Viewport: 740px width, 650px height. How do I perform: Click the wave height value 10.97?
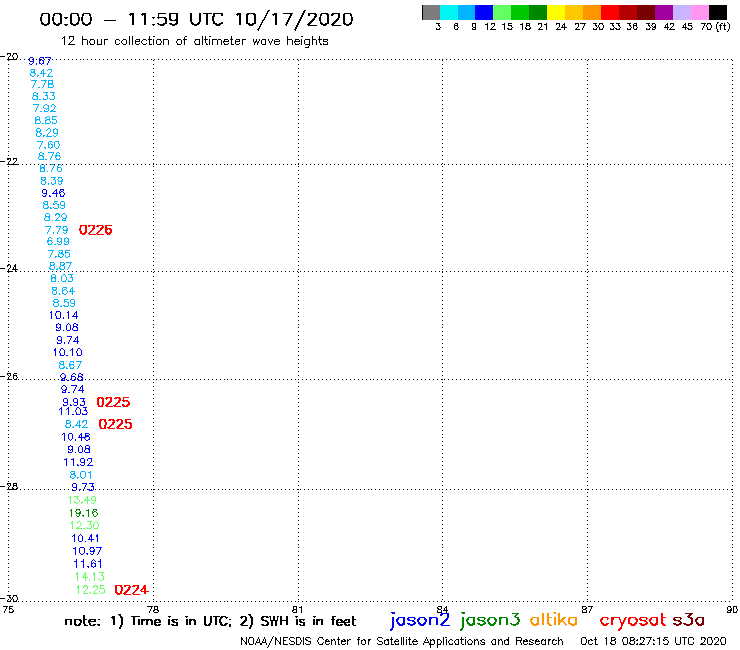pyautogui.click(x=87, y=551)
